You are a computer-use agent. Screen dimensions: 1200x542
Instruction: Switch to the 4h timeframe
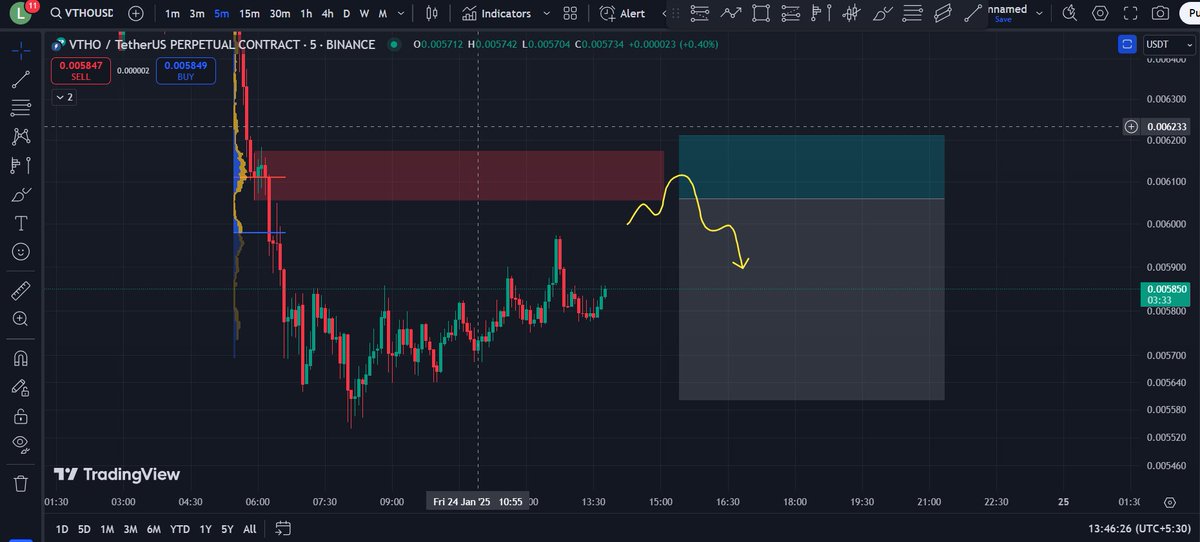[x=327, y=14]
